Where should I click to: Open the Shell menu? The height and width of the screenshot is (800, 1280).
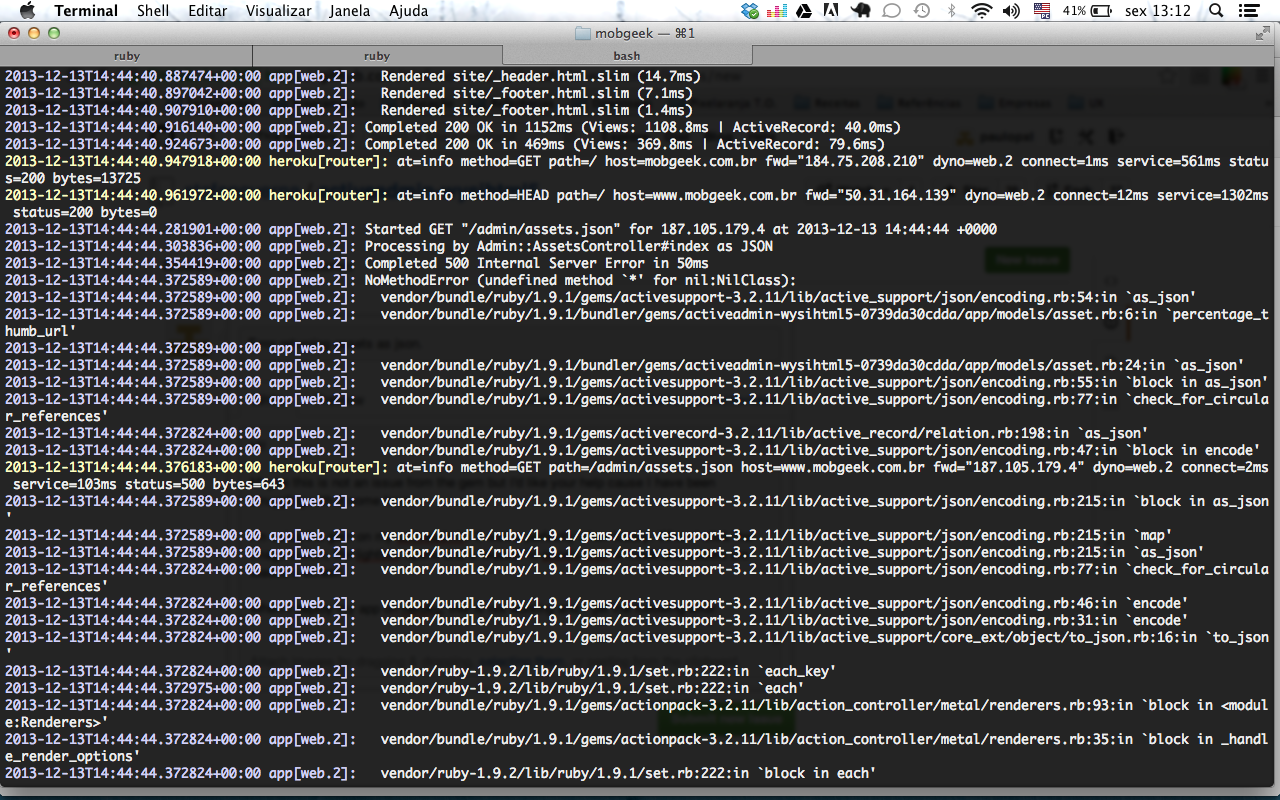pyautogui.click(x=153, y=11)
